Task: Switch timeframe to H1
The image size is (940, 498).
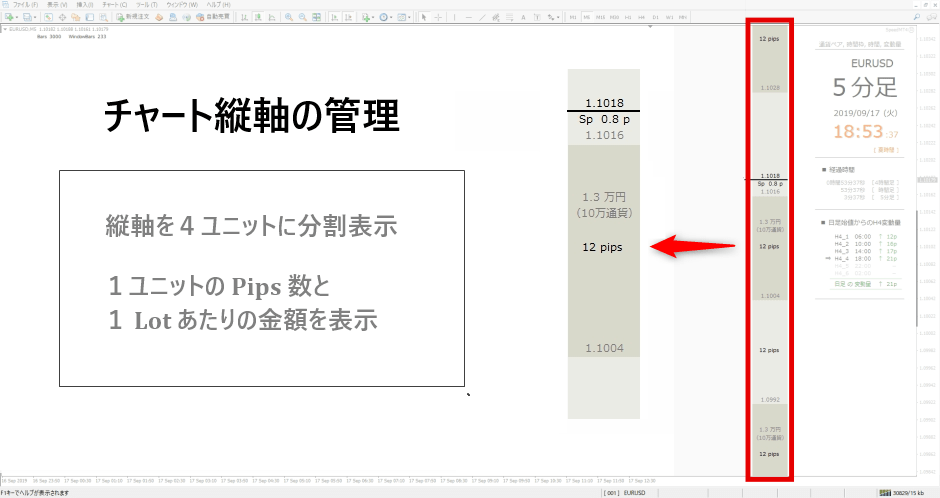Action: (x=628, y=17)
